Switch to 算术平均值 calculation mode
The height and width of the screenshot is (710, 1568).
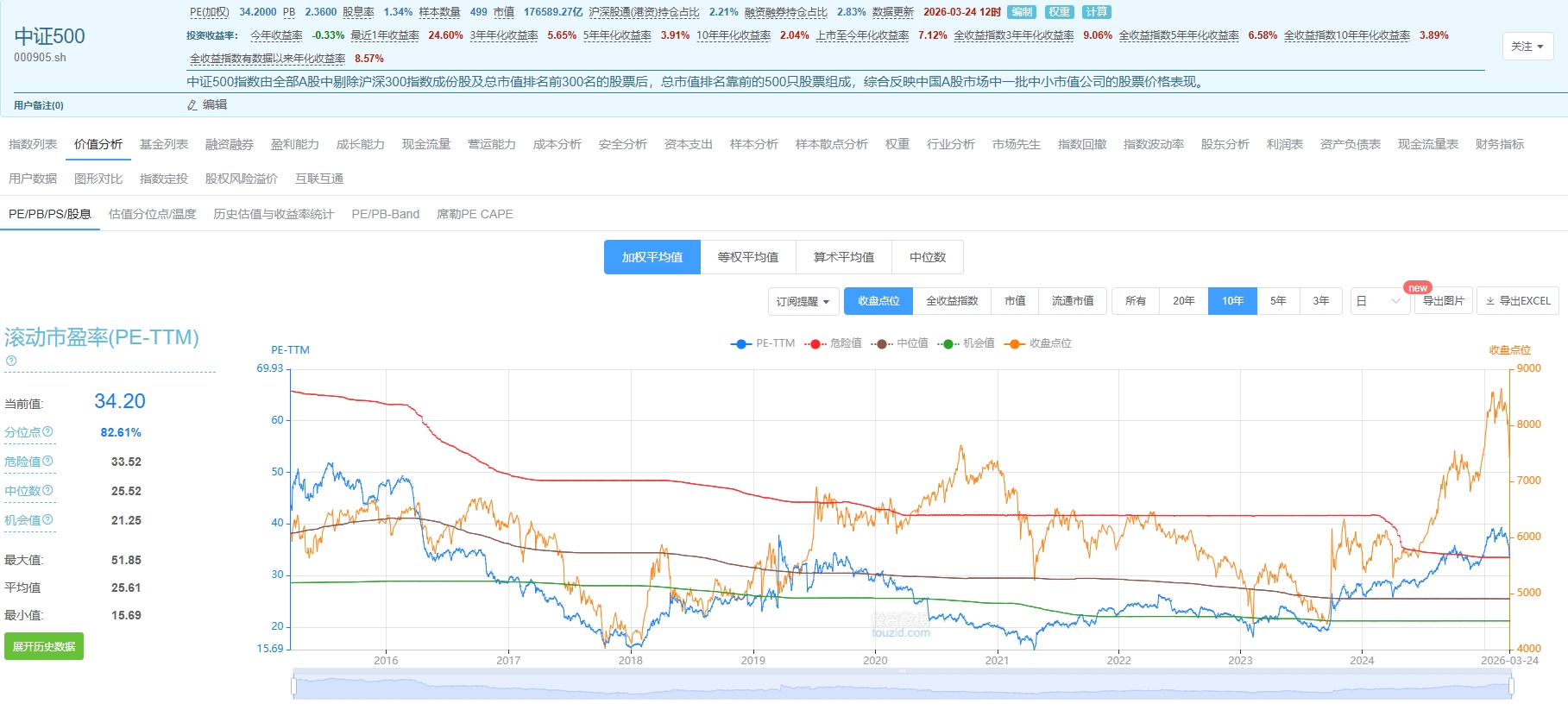point(844,257)
